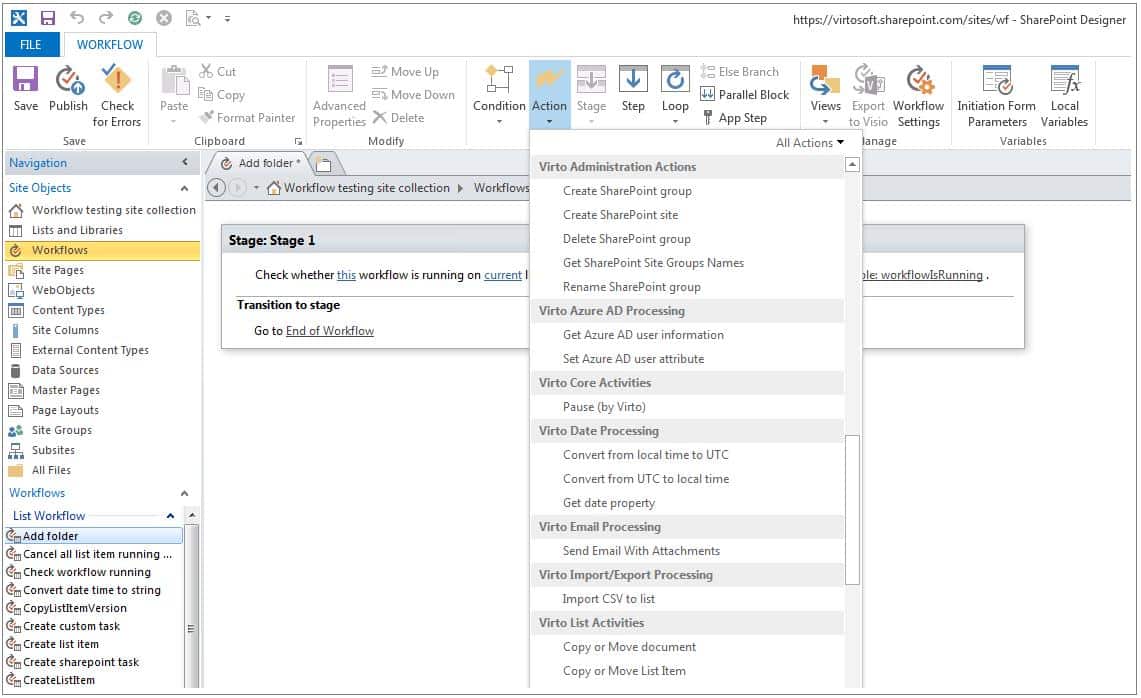Choose Send Email With Attachments action

pyautogui.click(x=641, y=551)
